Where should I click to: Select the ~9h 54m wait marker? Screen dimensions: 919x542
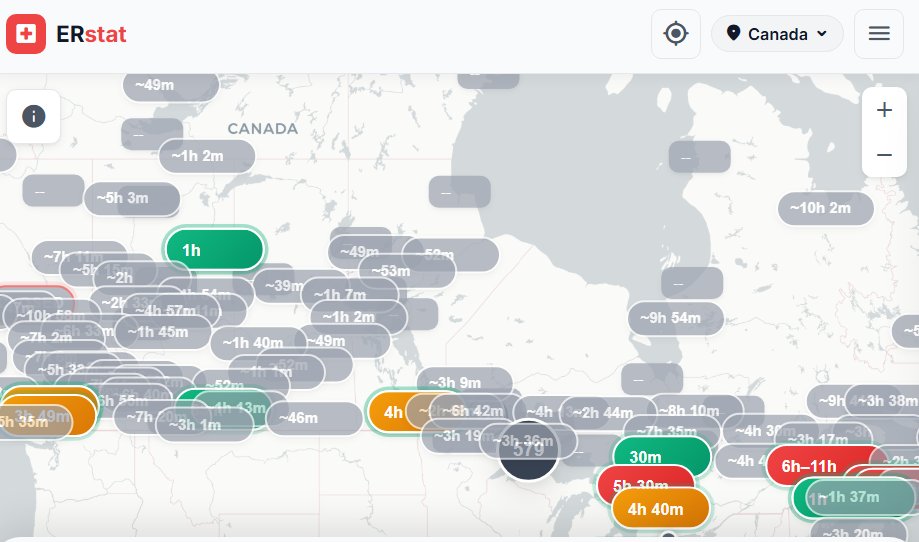point(675,318)
